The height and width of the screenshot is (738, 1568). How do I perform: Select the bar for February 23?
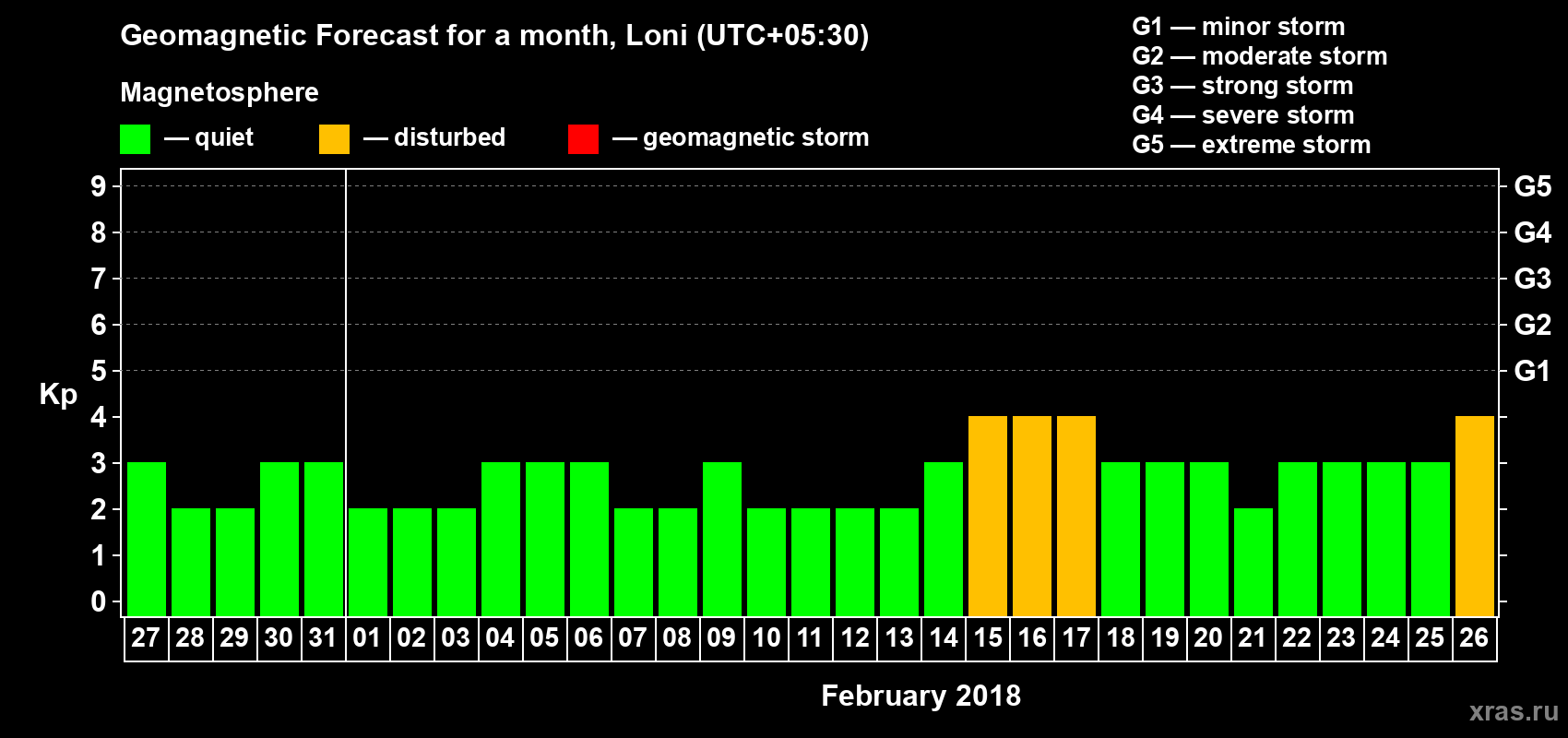pyautogui.click(x=1342, y=539)
